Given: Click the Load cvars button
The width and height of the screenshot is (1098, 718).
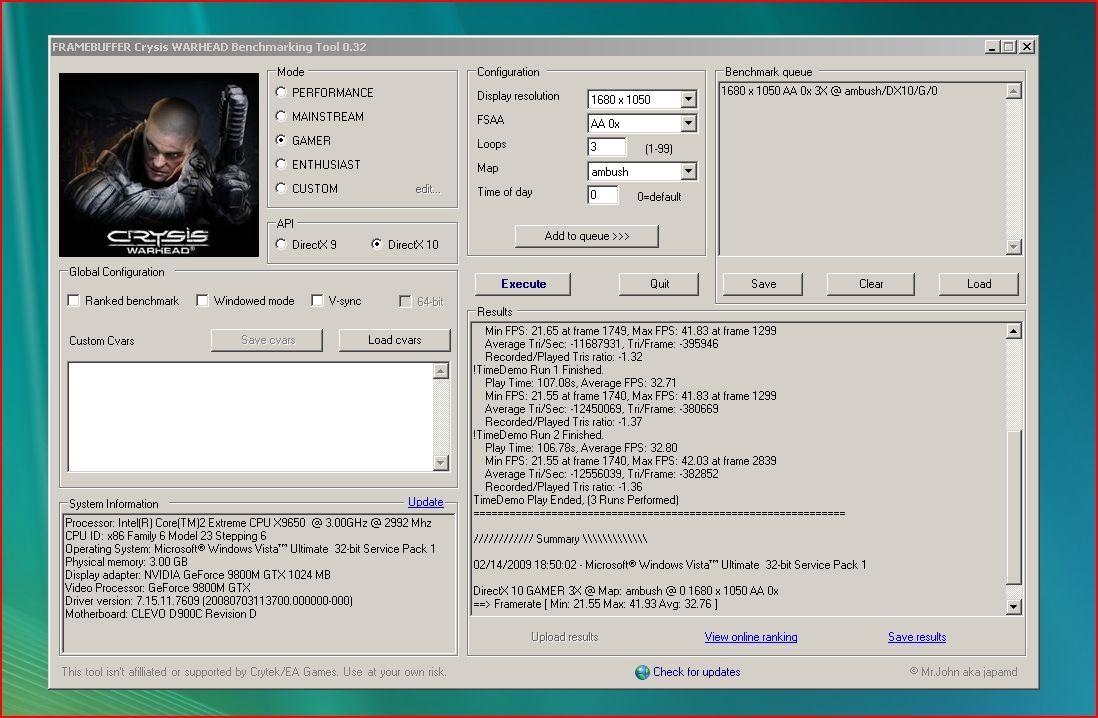Looking at the screenshot, I should click(395, 340).
